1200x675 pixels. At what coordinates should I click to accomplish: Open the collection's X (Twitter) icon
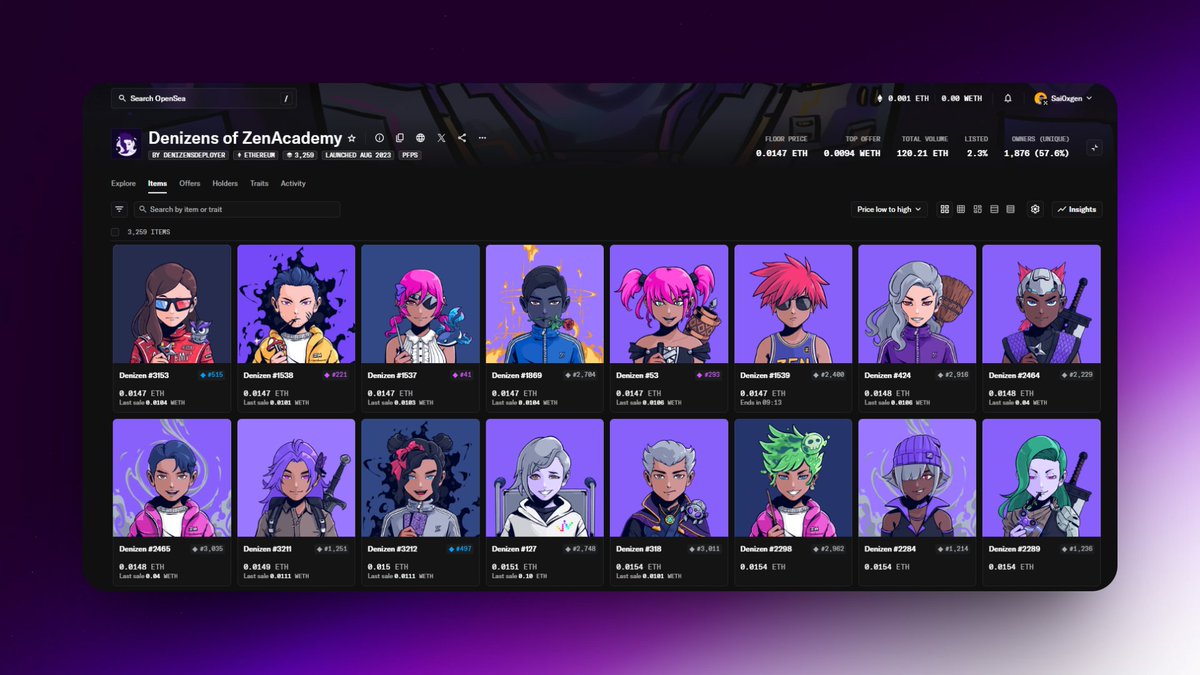click(441, 138)
